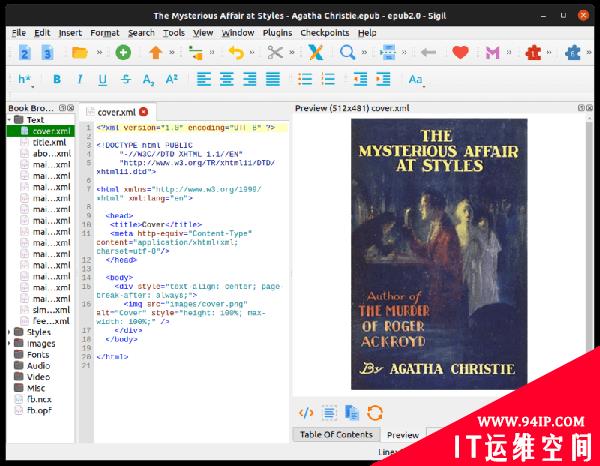Select cover.xml in Book Browser
The height and width of the screenshot is (466, 600).
[x=41, y=131]
